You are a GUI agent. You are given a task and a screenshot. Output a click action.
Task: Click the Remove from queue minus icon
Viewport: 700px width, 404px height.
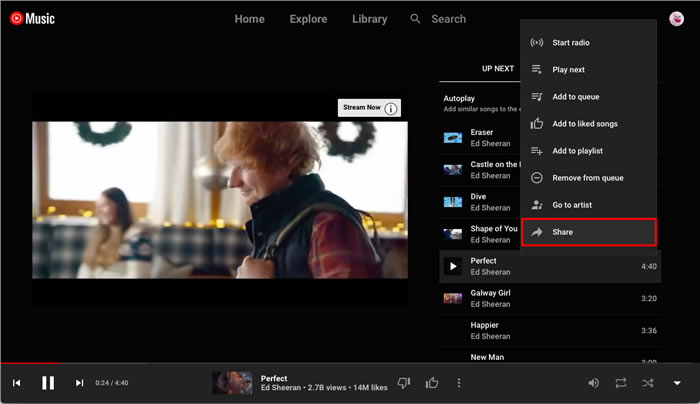pyautogui.click(x=537, y=178)
